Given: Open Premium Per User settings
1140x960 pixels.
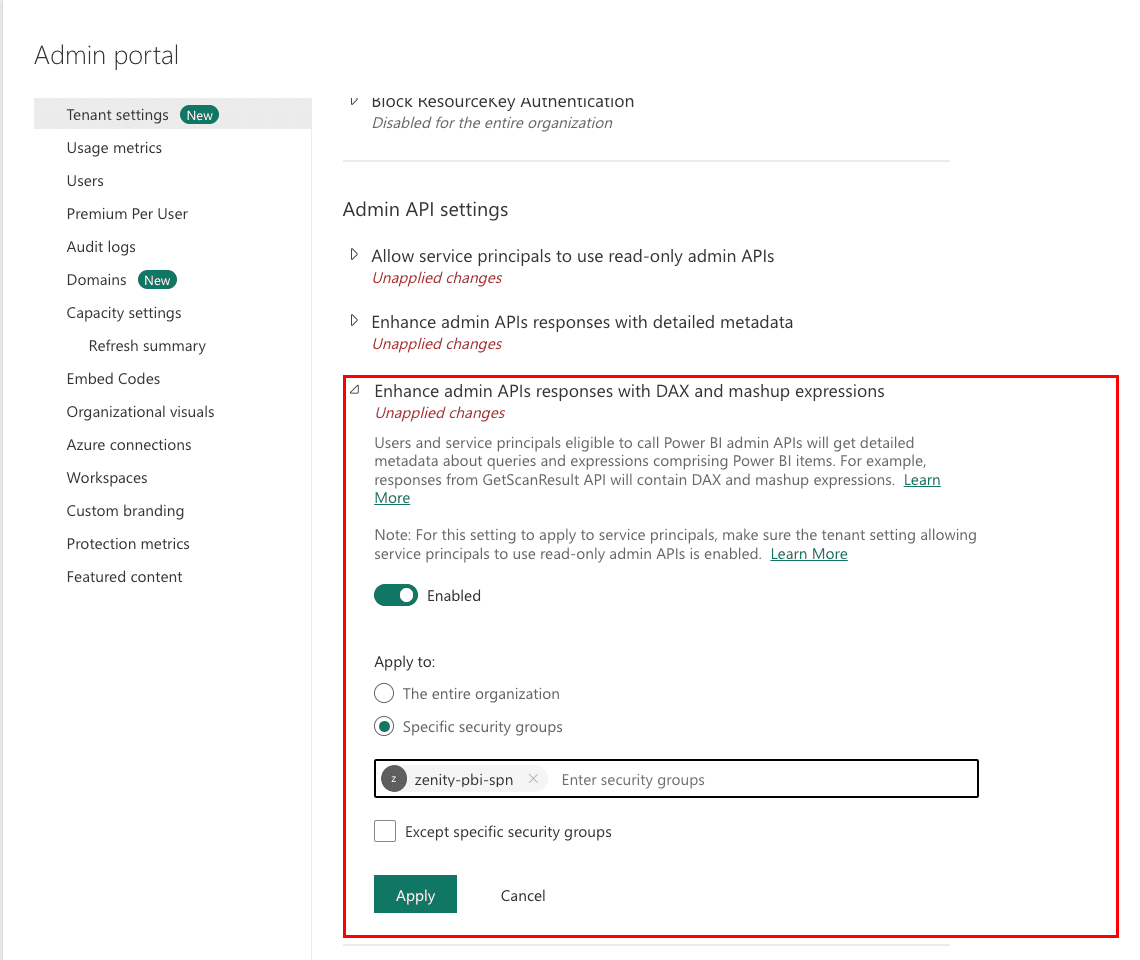Looking at the screenshot, I should (x=127, y=214).
